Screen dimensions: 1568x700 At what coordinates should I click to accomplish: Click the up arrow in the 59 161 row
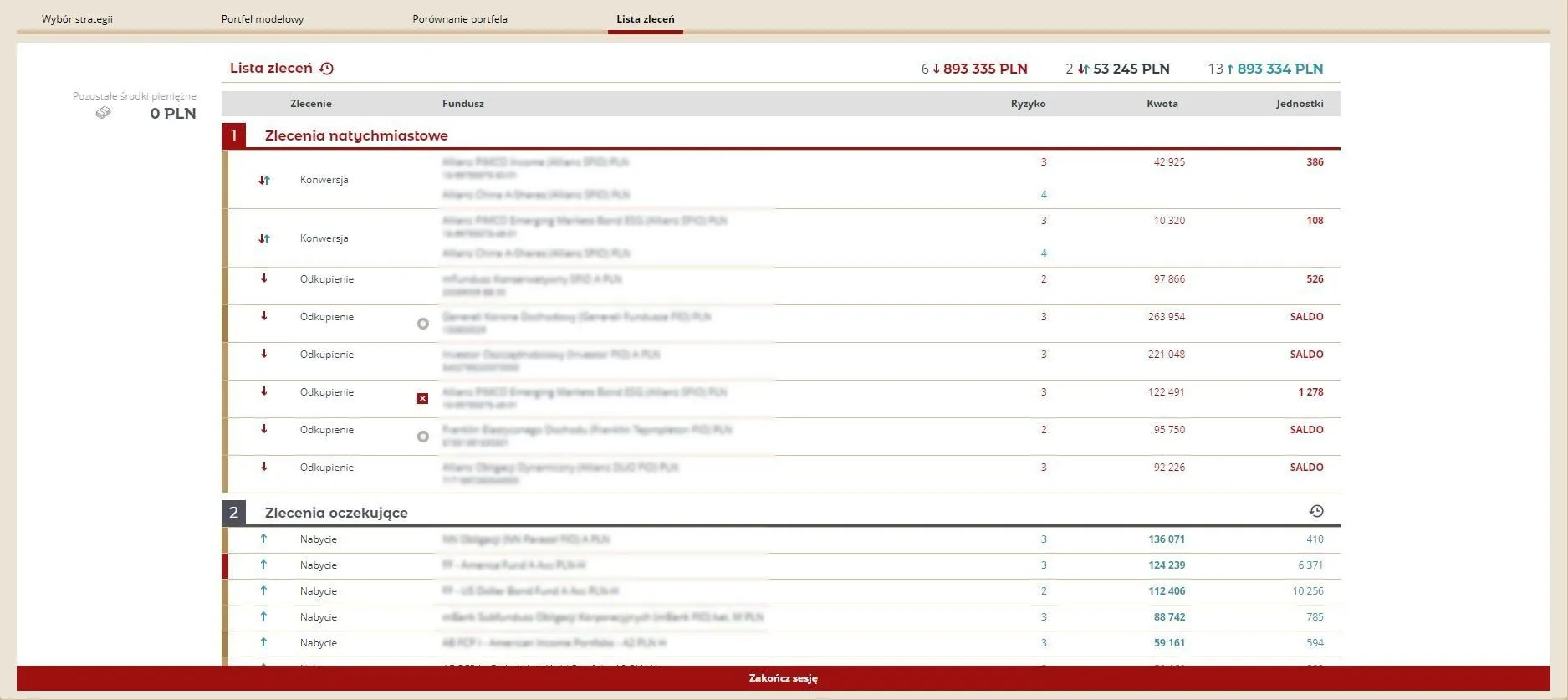(263, 642)
